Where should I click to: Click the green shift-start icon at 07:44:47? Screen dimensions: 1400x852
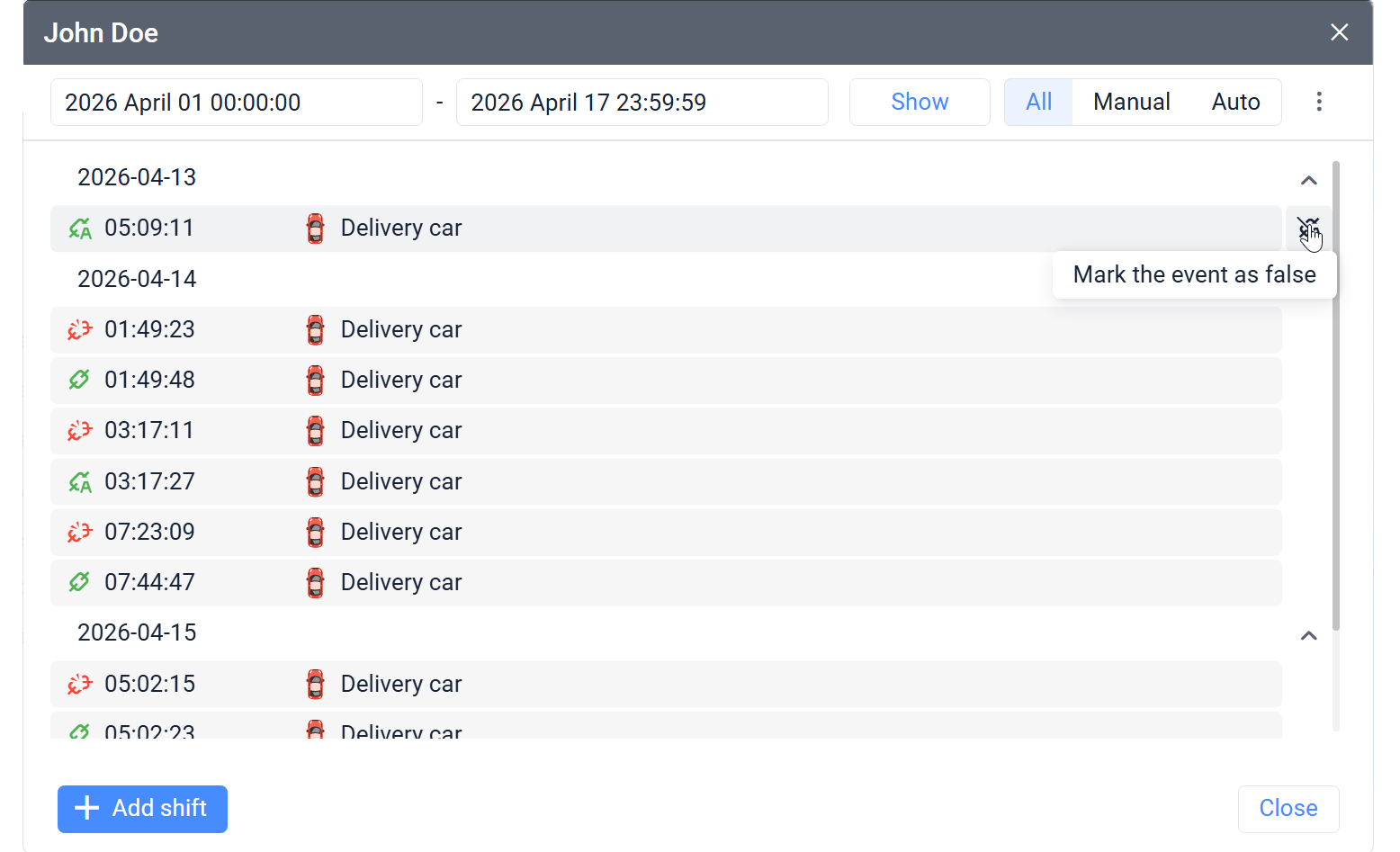click(x=80, y=582)
